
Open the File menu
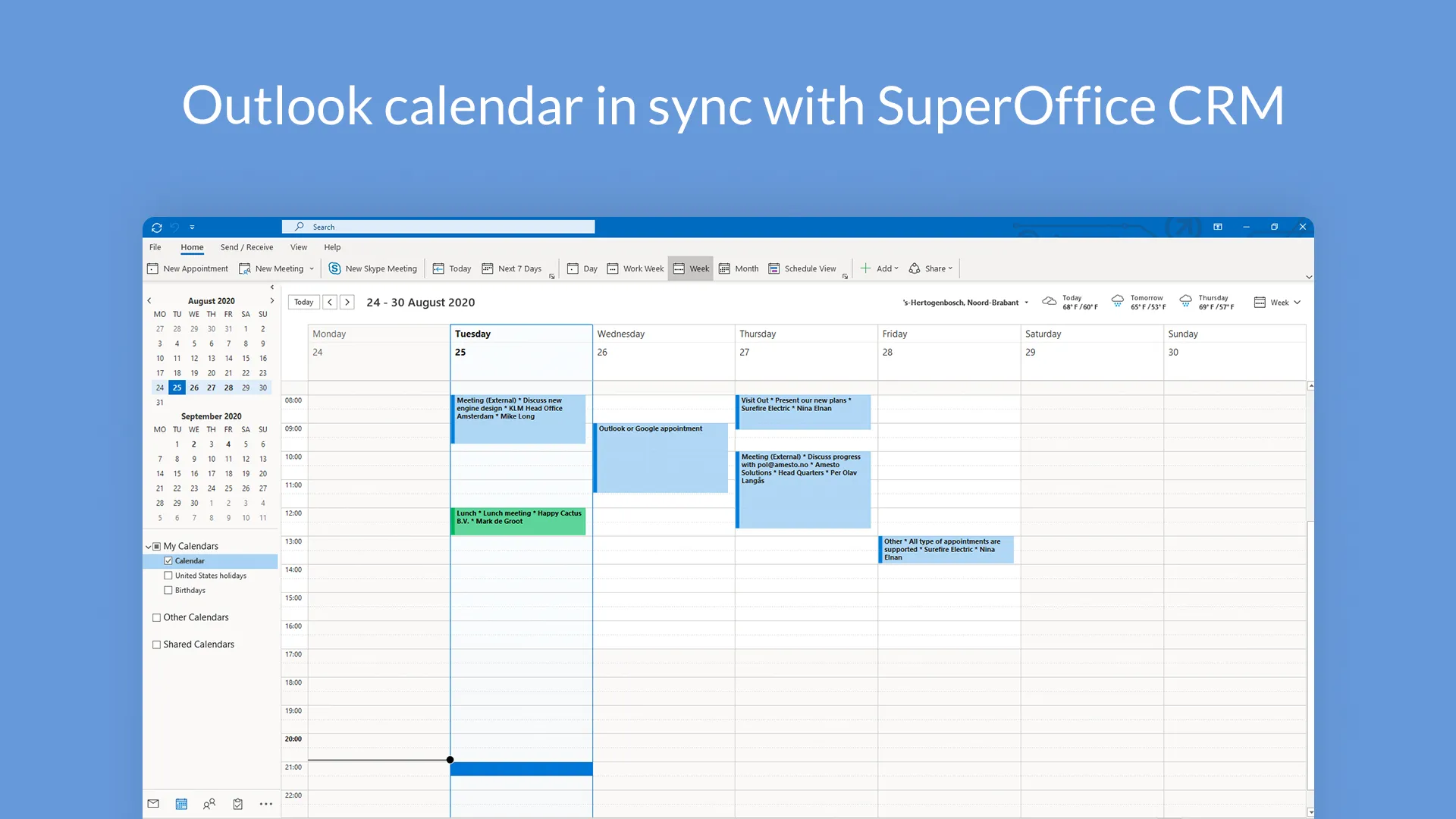pos(155,247)
